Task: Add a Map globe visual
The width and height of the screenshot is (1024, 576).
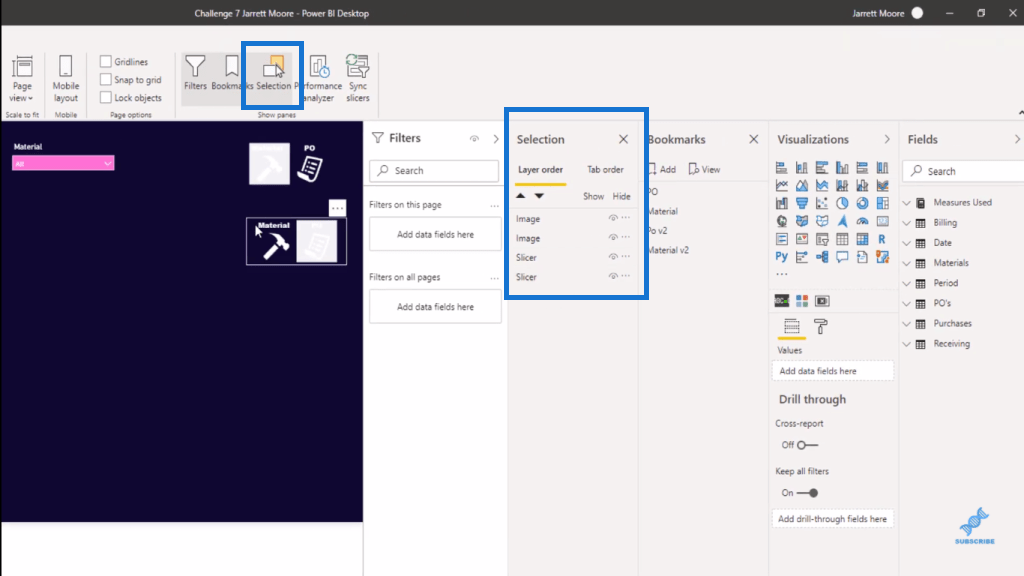Action: (782, 221)
